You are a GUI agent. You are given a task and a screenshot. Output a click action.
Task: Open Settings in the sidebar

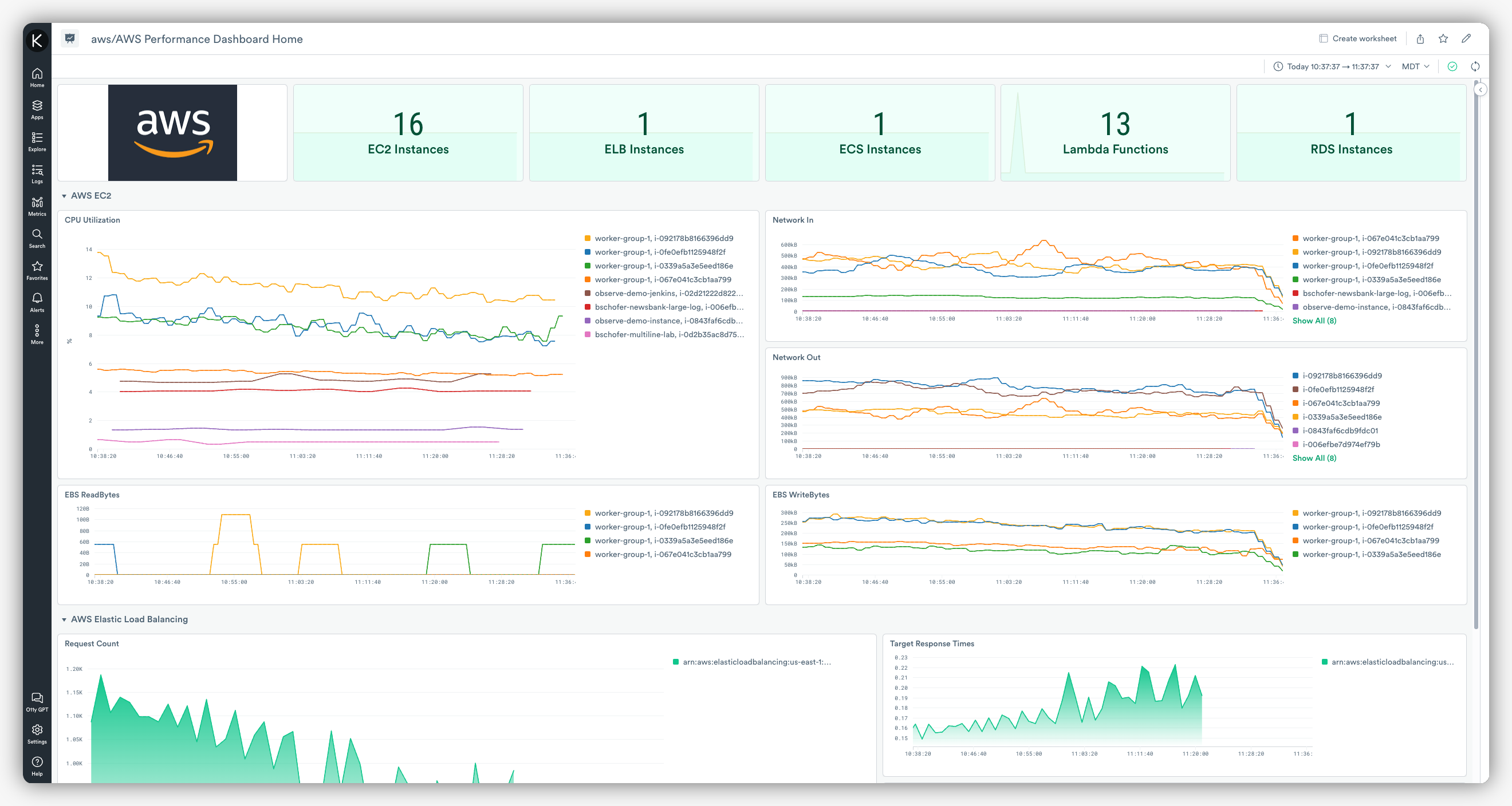click(x=37, y=734)
